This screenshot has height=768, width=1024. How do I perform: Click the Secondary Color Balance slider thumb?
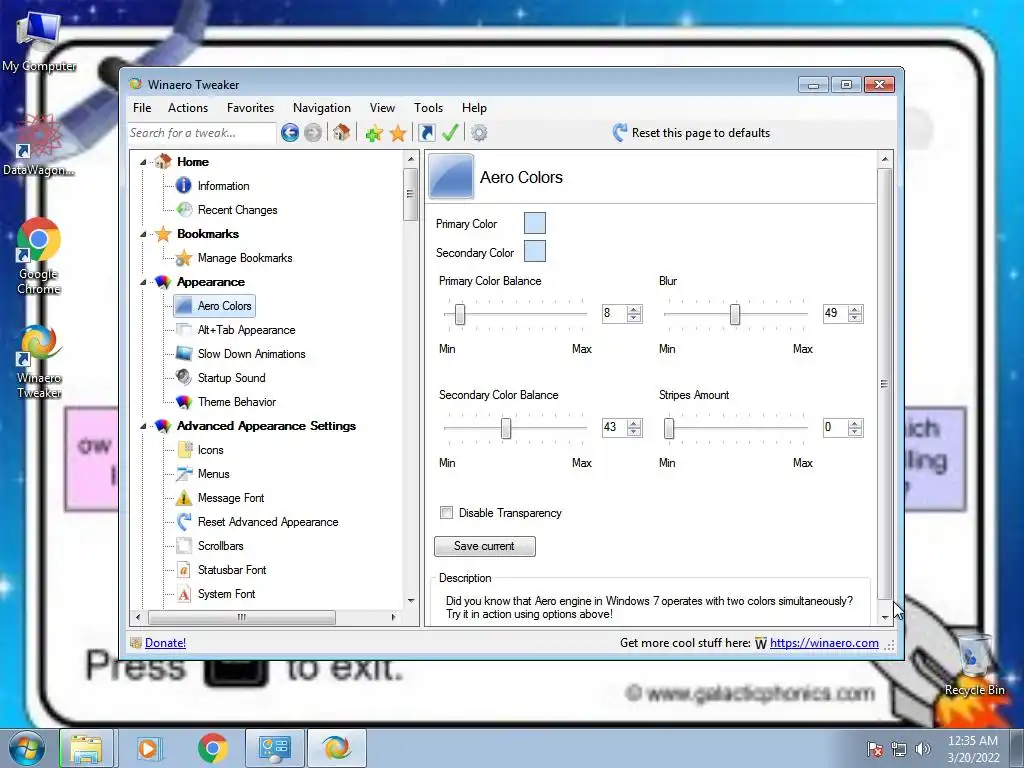click(x=506, y=428)
